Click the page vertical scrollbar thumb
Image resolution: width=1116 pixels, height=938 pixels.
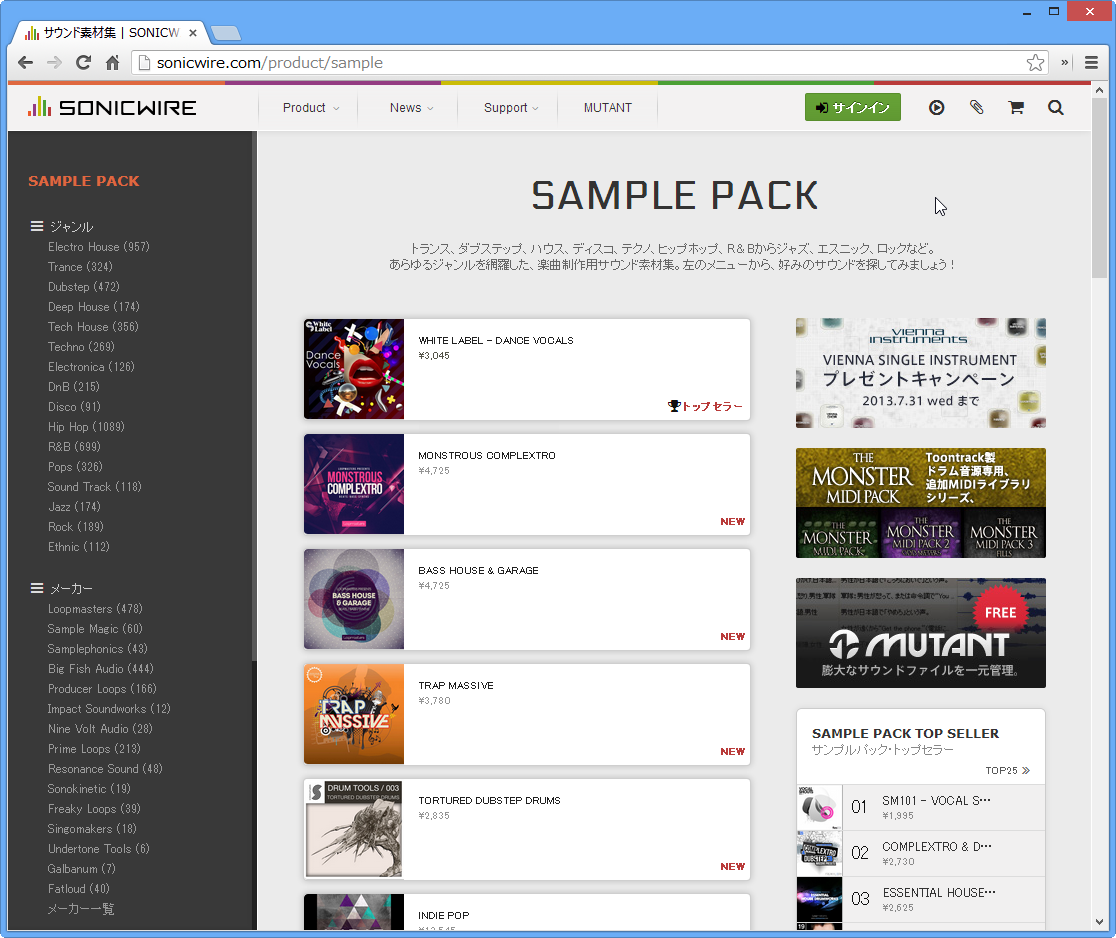click(x=1100, y=189)
